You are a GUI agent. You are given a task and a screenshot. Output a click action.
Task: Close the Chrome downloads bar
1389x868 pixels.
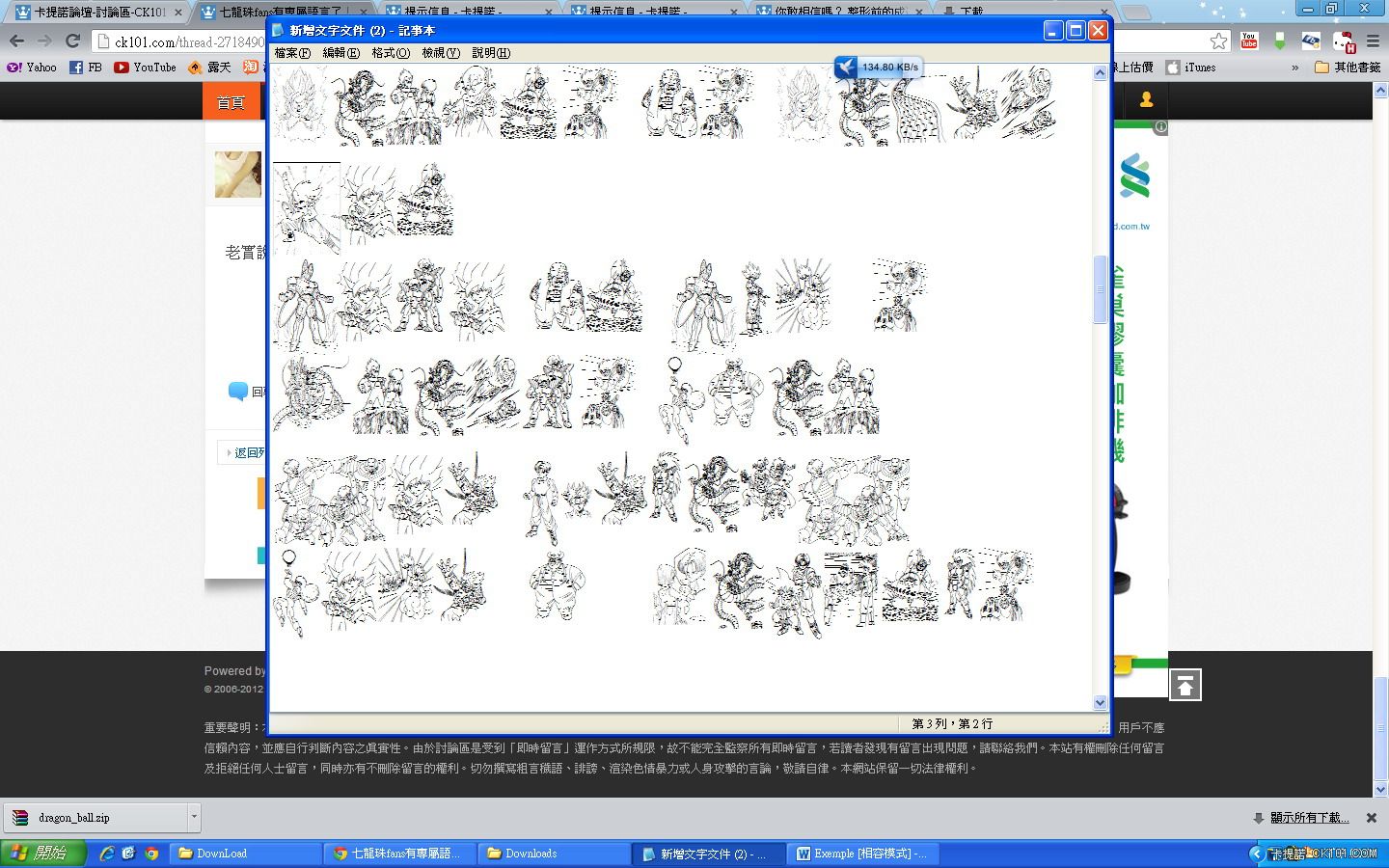pyautogui.click(x=1371, y=818)
